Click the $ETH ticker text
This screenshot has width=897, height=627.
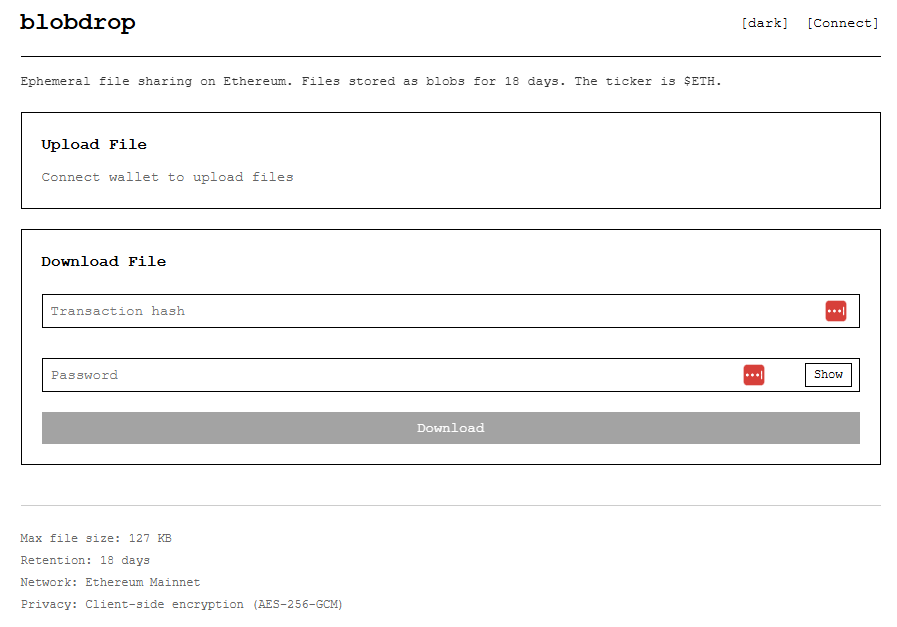[701, 81]
